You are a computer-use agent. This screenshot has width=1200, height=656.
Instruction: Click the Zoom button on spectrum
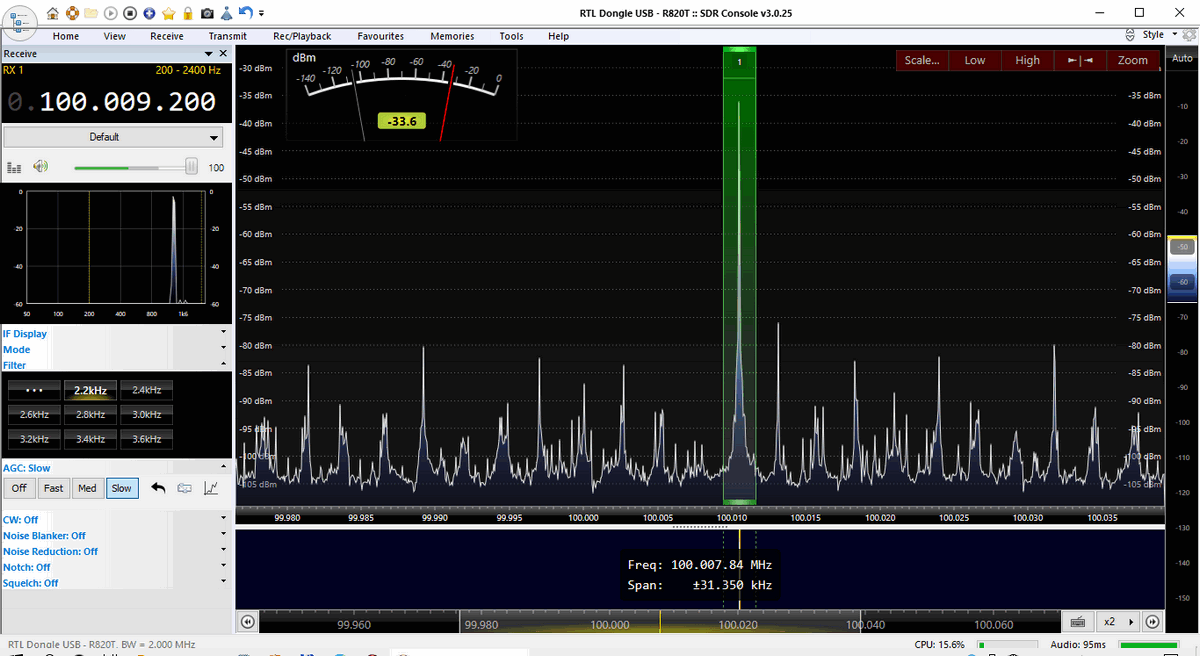(1132, 60)
